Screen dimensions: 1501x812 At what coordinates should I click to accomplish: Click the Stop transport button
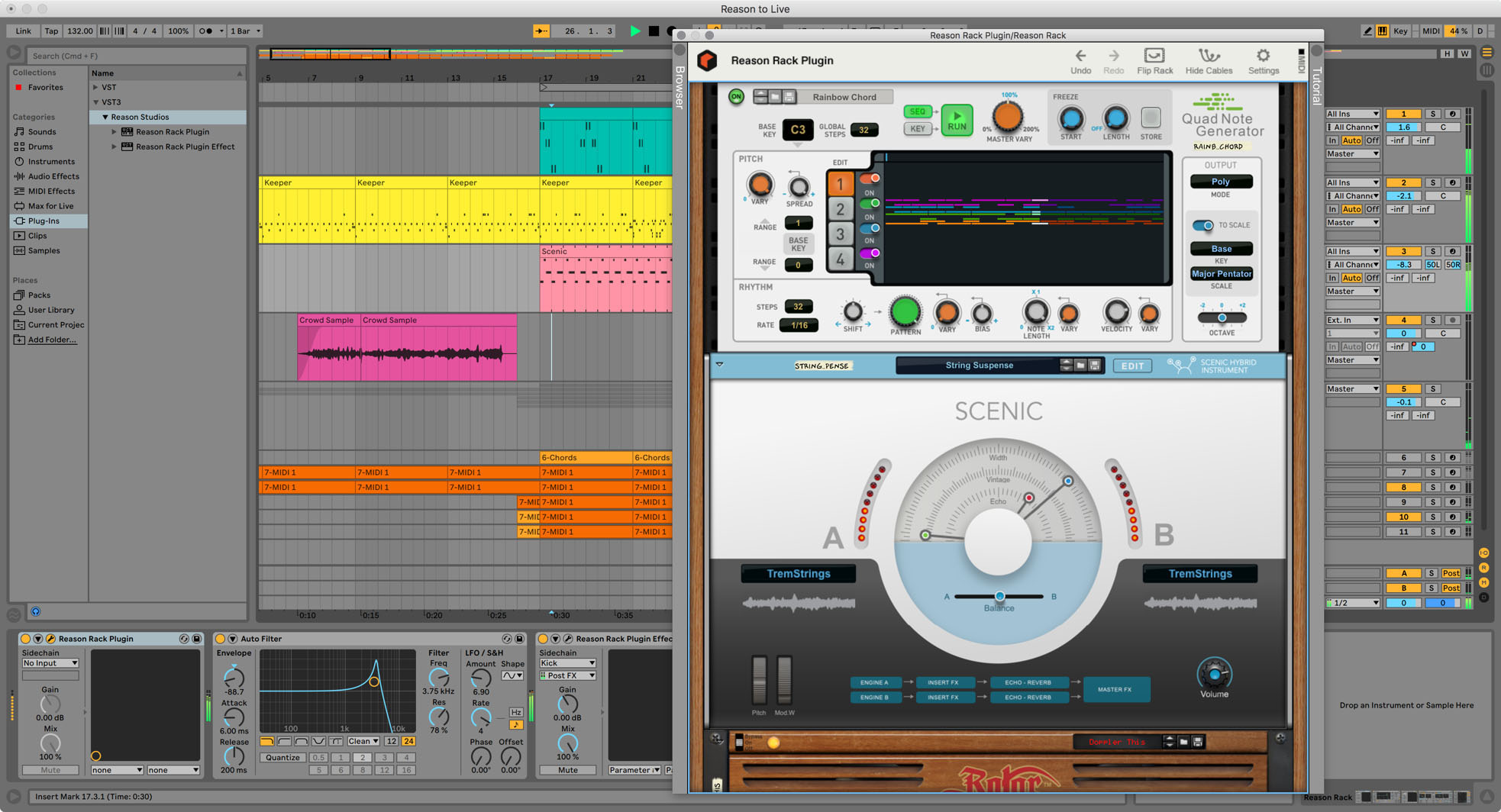coord(654,31)
